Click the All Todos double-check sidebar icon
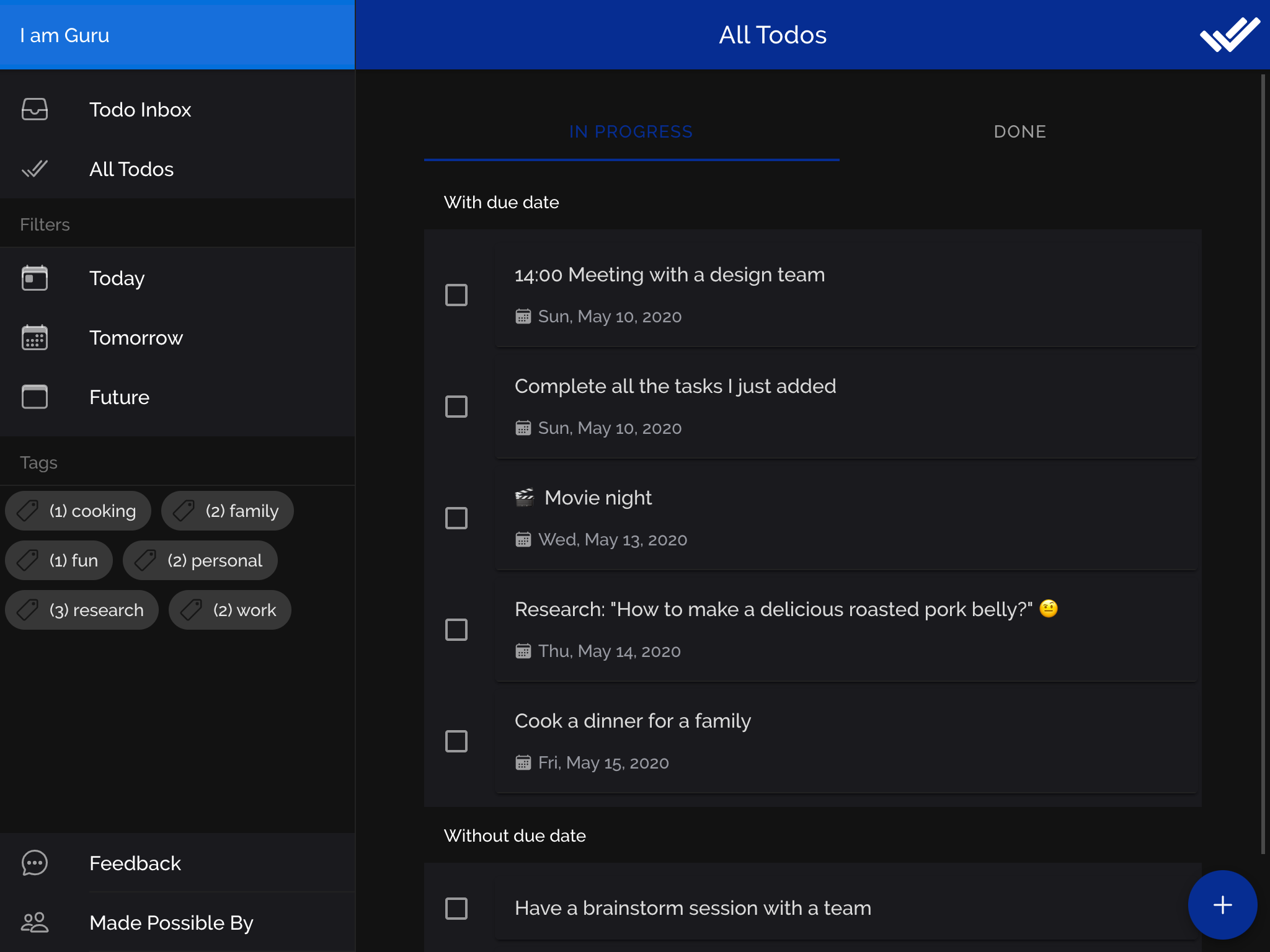This screenshot has width=1270, height=952. click(x=35, y=169)
